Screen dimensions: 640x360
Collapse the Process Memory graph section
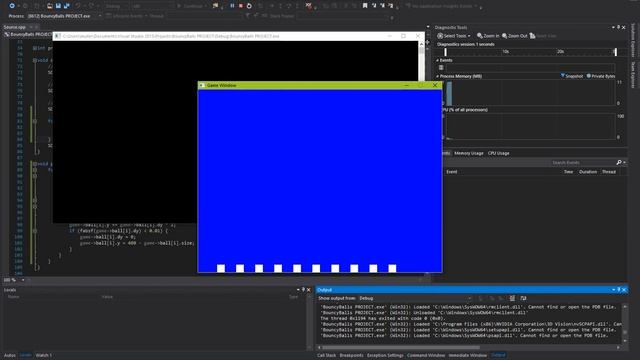point(437,76)
